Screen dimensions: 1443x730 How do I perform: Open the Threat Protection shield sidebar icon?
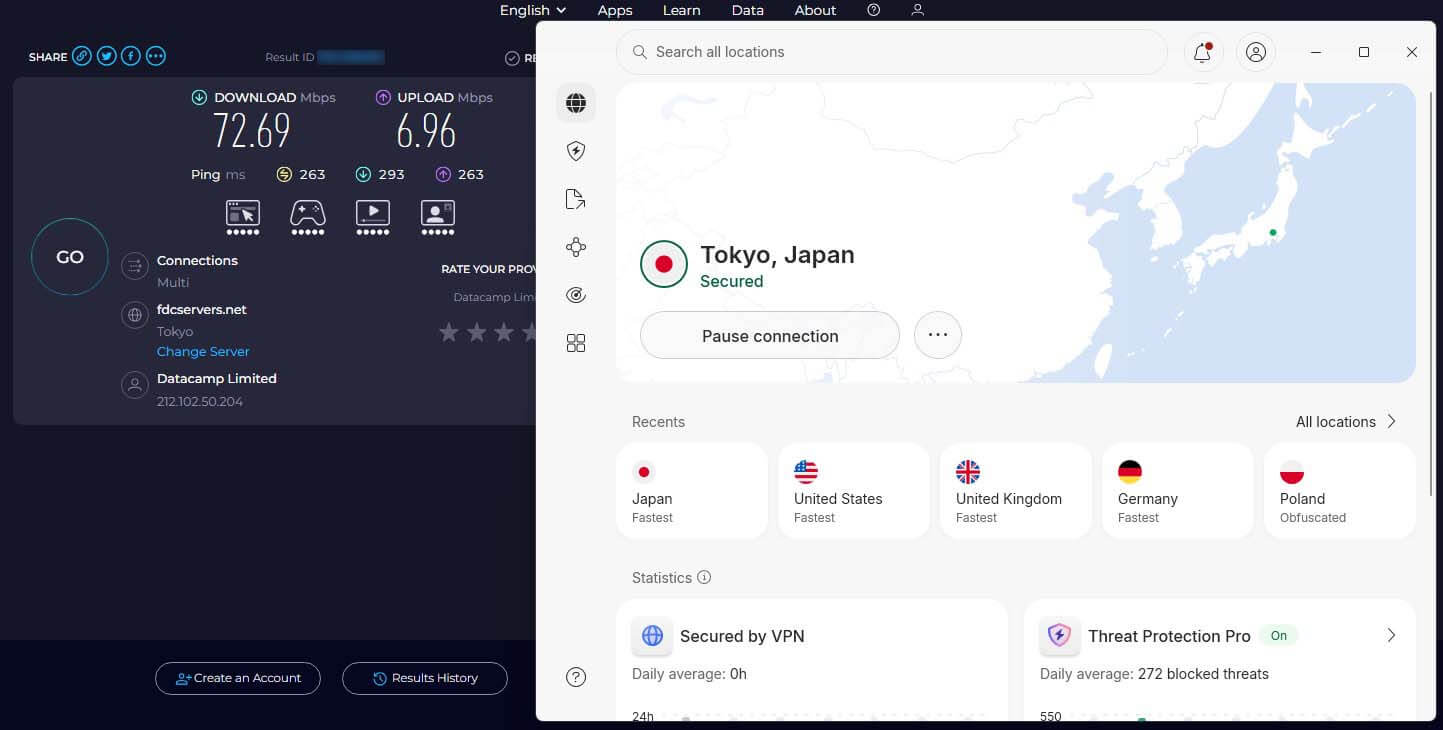coord(576,151)
